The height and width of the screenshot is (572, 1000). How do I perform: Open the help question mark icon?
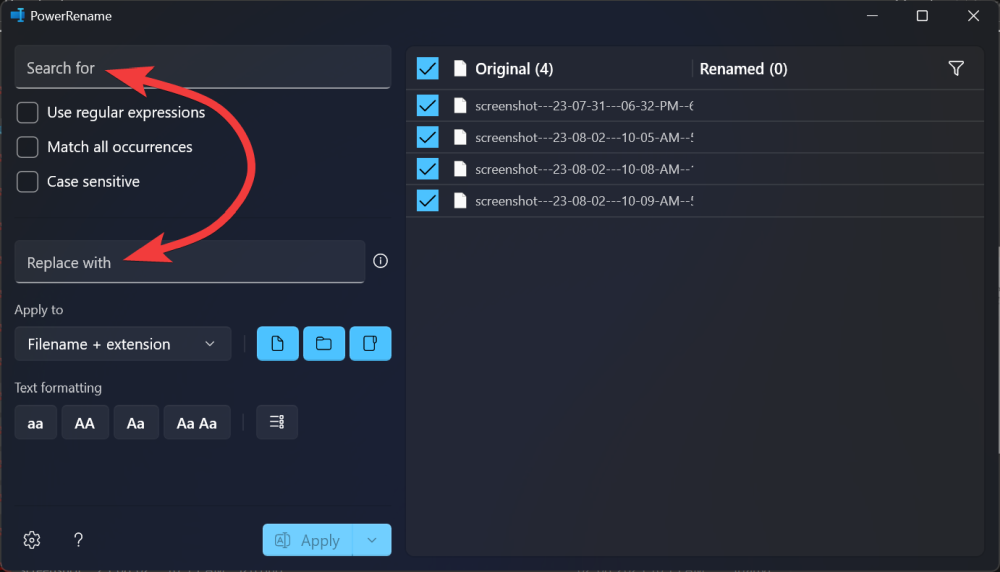[x=78, y=540]
